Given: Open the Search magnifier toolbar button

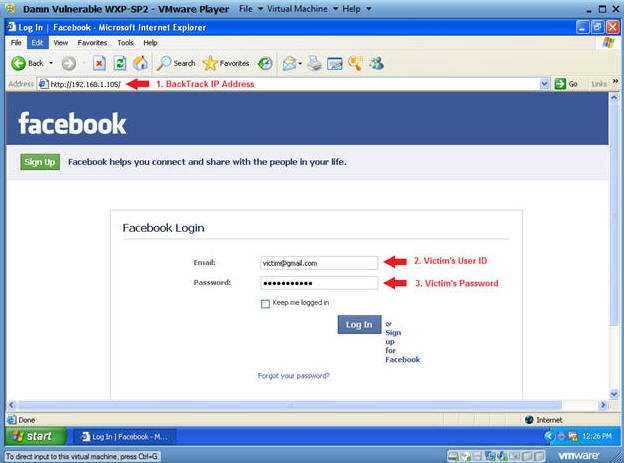Looking at the screenshot, I should point(176,63).
